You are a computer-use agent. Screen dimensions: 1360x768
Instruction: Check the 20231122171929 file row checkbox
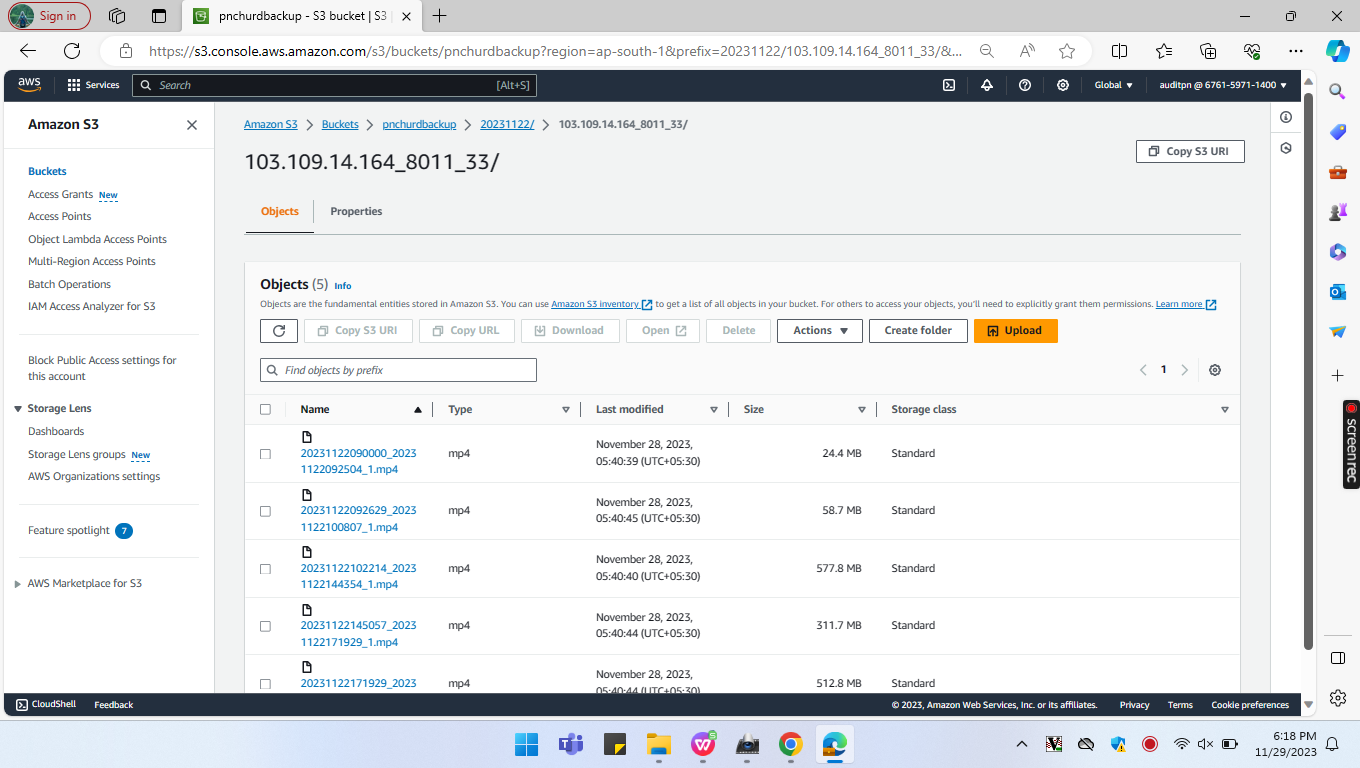pos(265,684)
